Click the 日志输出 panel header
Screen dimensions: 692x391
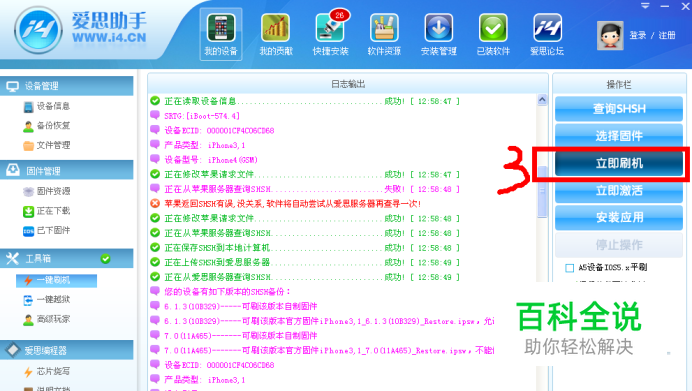point(348,84)
